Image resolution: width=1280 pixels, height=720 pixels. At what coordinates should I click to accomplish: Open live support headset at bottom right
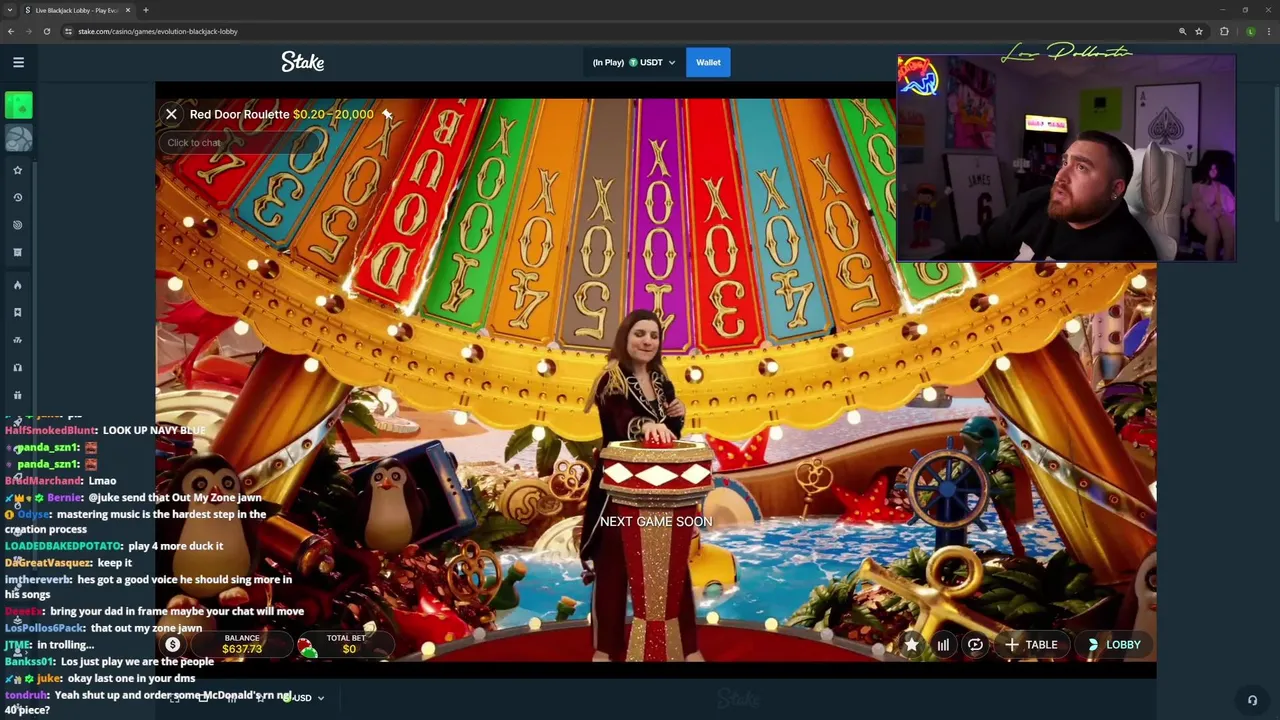[1252, 700]
